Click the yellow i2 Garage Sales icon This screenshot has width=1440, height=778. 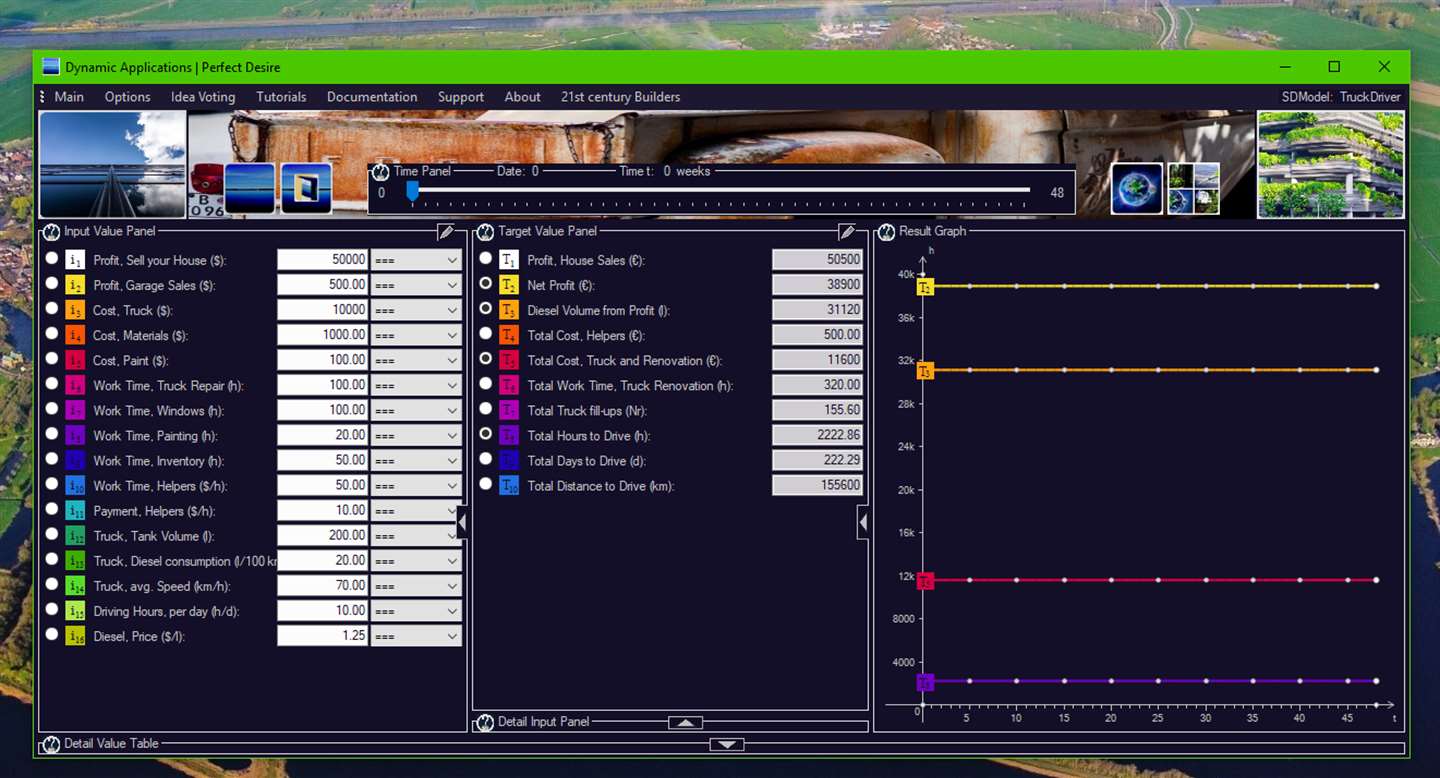click(75, 285)
